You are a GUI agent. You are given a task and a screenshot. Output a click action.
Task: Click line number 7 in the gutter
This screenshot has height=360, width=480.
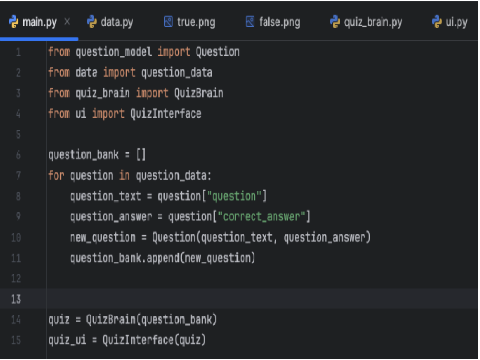pos(18,175)
